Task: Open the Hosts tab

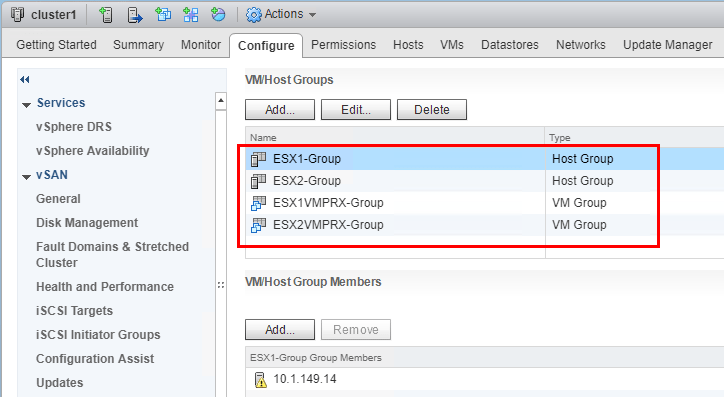Action: [x=408, y=45]
